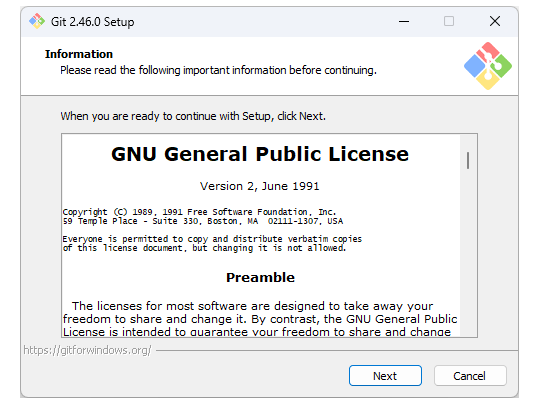Image resolution: width=540 pixels, height=405 pixels.
Task: Click 'When you are ready to continue' text
Action: tap(193, 116)
